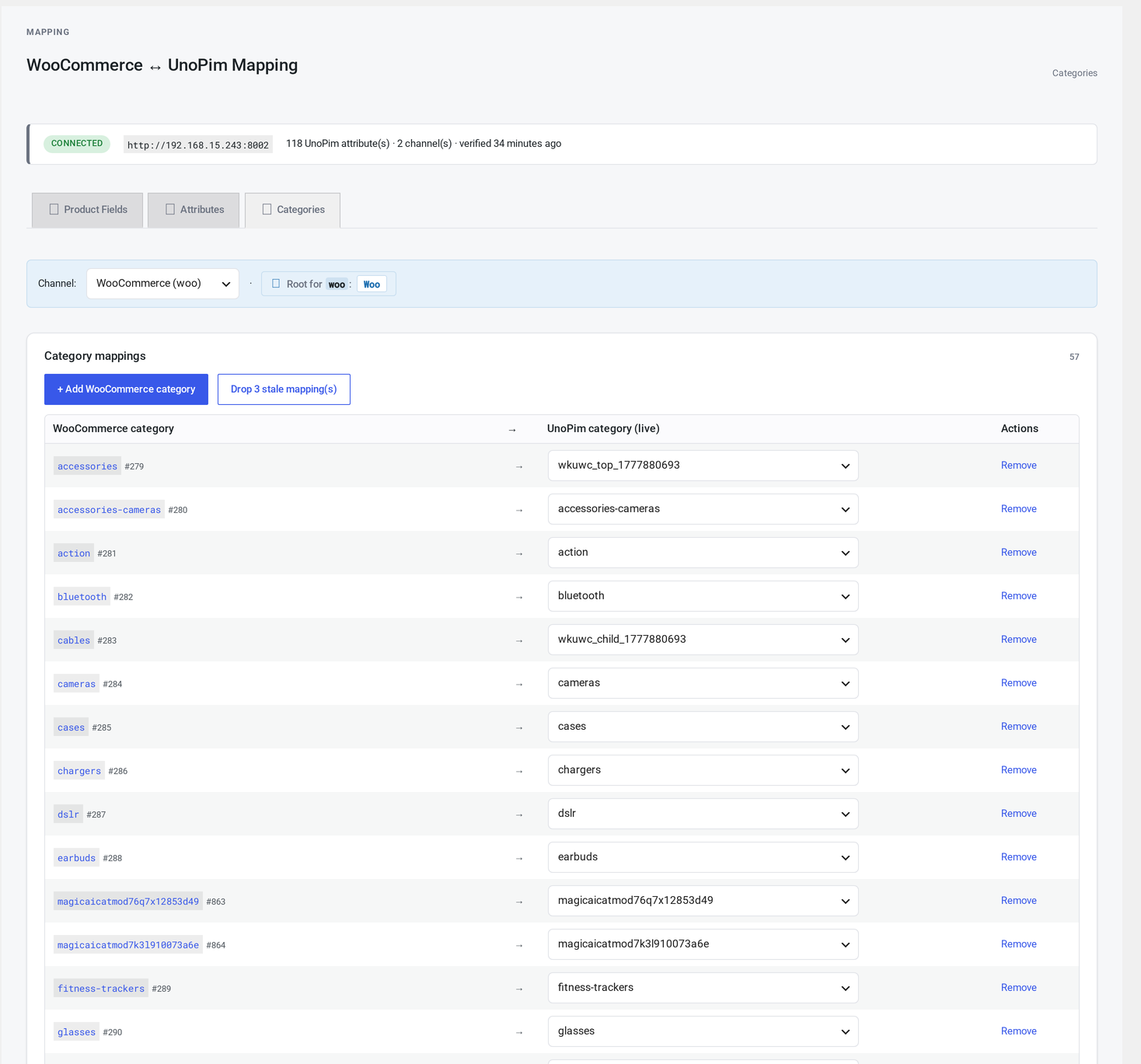Click the cameras category tag
The image size is (1141, 1064).
pyautogui.click(x=76, y=684)
